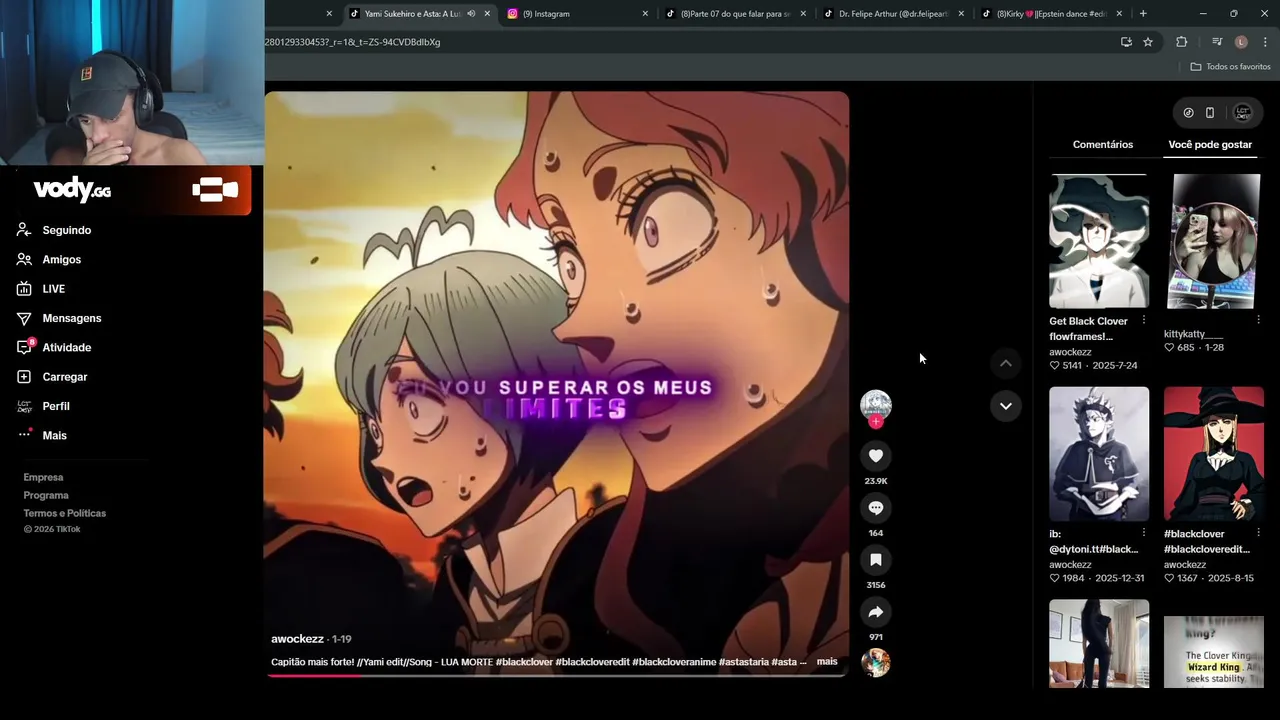The height and width of the screenshot is (720, 1280).
Task: Bookmark this page with the star icon
Action: 1148,42
